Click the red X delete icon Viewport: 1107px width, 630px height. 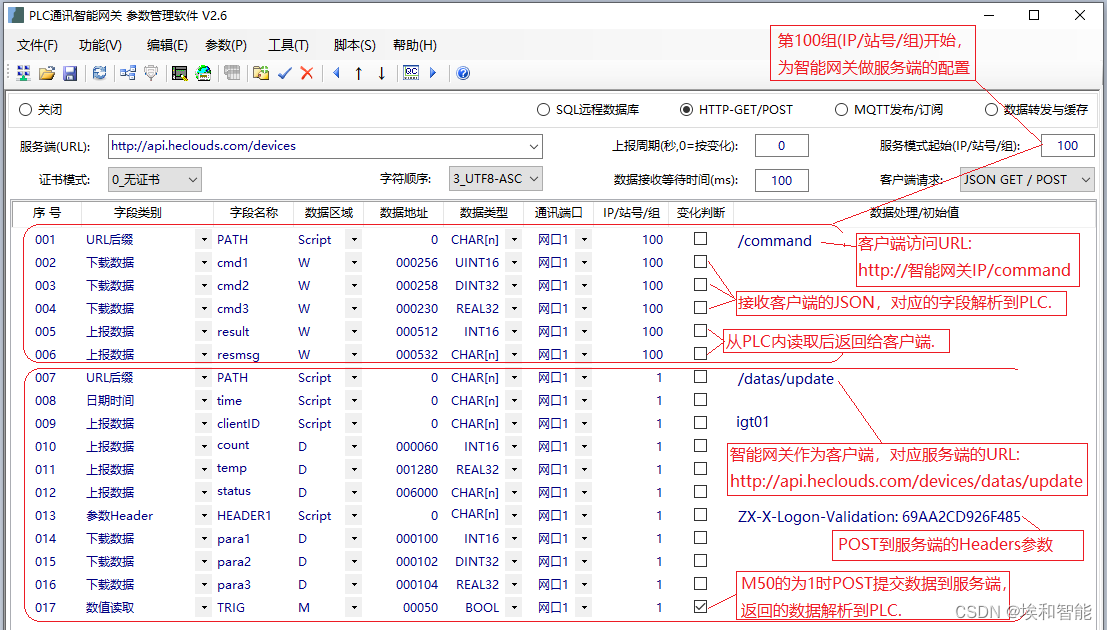[x=307, y=73]
